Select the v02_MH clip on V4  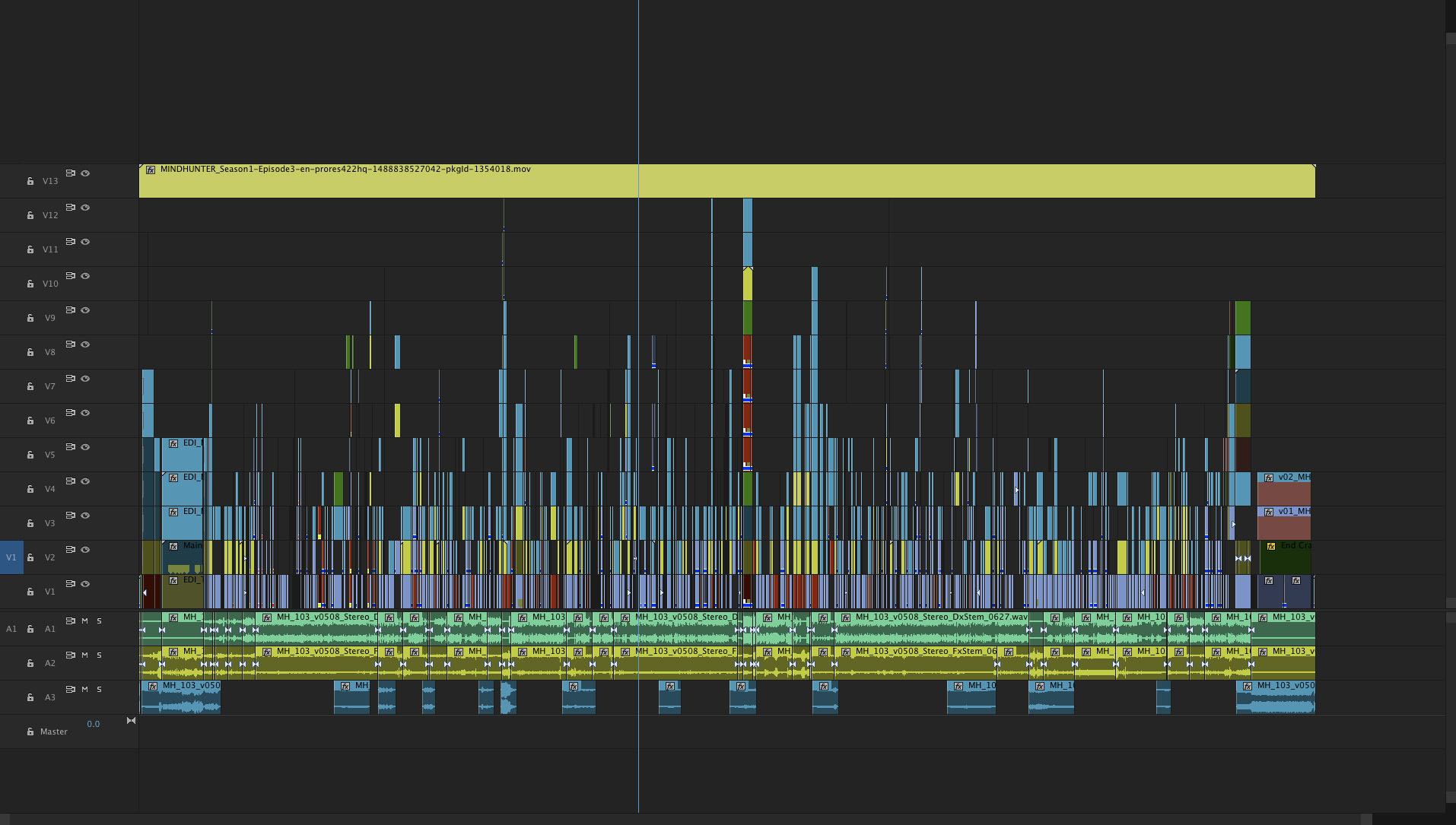pyautogui.click(x=1284, y=489)
